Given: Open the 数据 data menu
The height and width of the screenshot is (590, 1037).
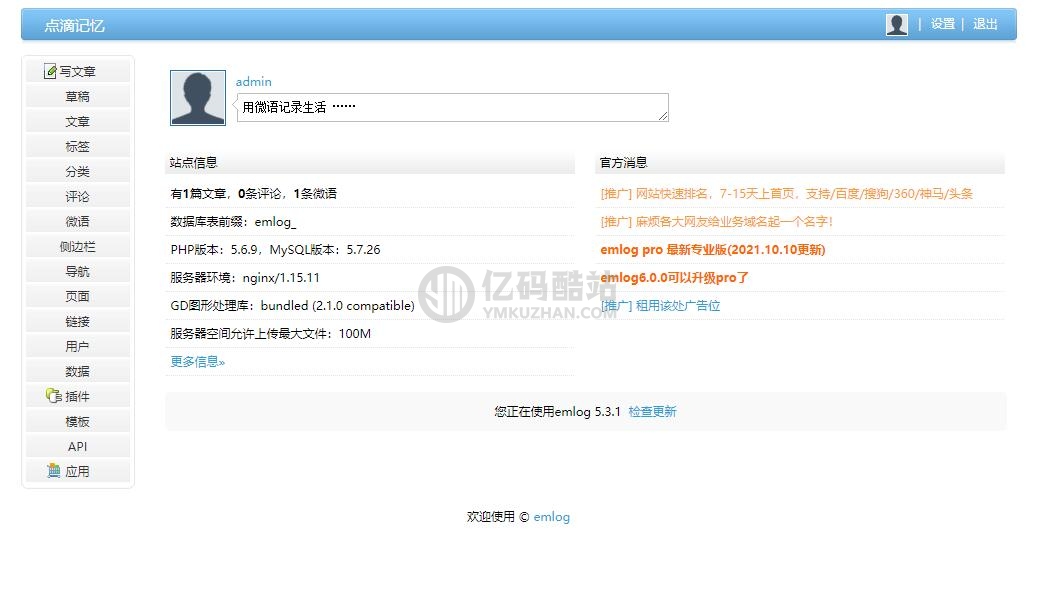Looking at the screenshot, I should [x=77, y=372].
